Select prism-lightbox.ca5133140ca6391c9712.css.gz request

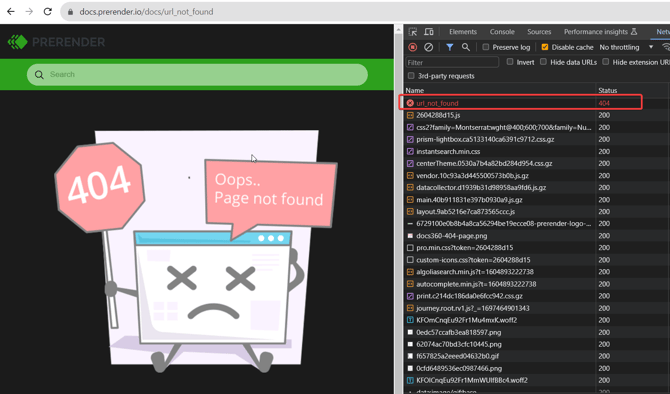[x=485, y=139]
